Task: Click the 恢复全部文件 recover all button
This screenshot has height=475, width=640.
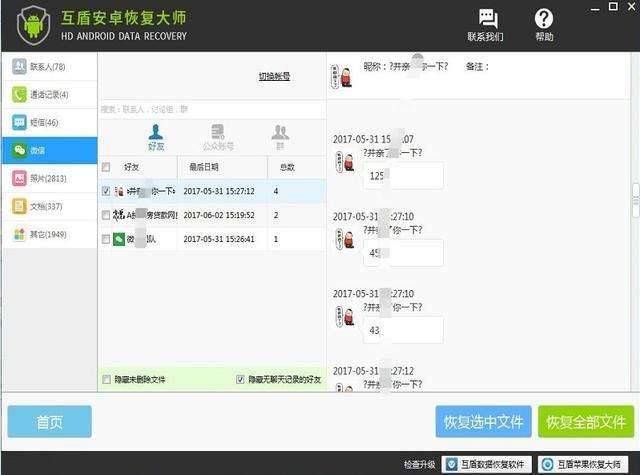Action: tap(586, 422)
